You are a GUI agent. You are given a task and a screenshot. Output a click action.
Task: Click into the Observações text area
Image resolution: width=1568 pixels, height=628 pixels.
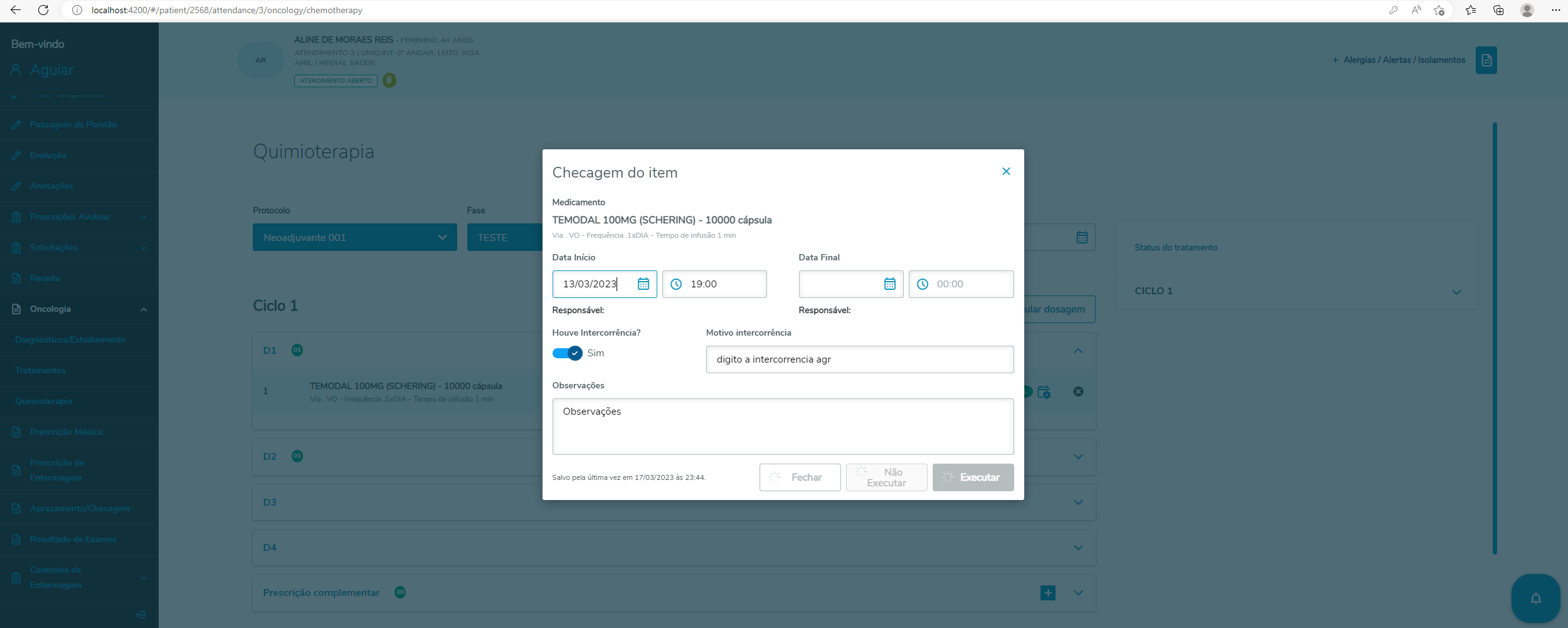783,427
